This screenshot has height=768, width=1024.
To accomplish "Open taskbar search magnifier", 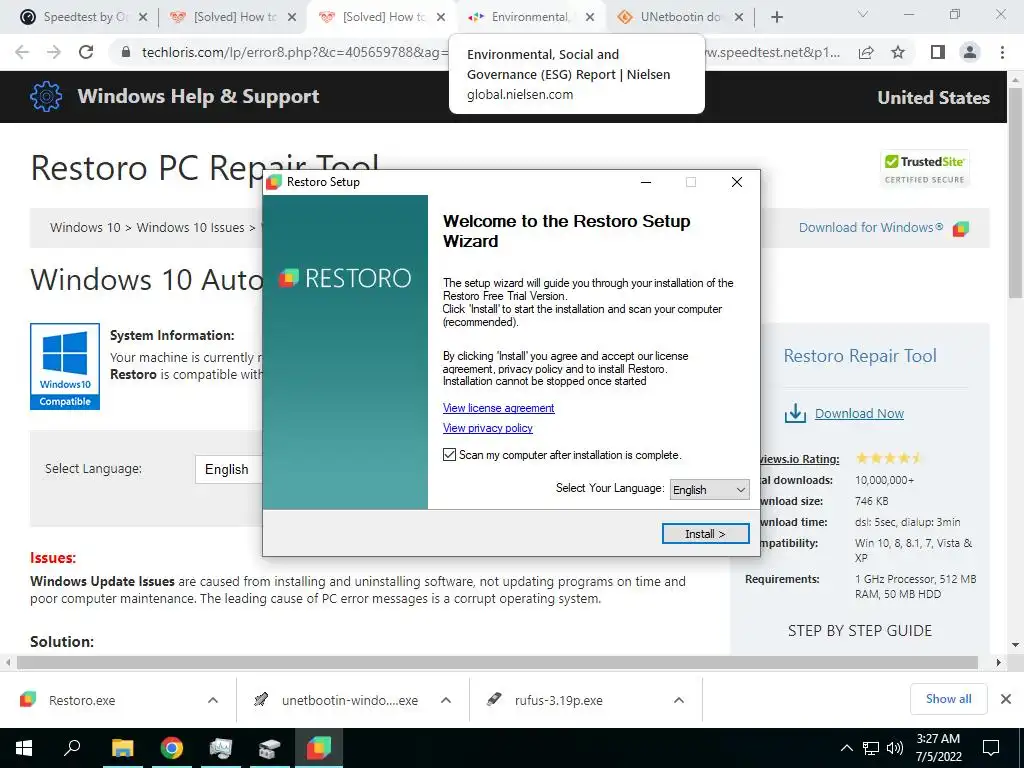I will (x=72, y=748).
